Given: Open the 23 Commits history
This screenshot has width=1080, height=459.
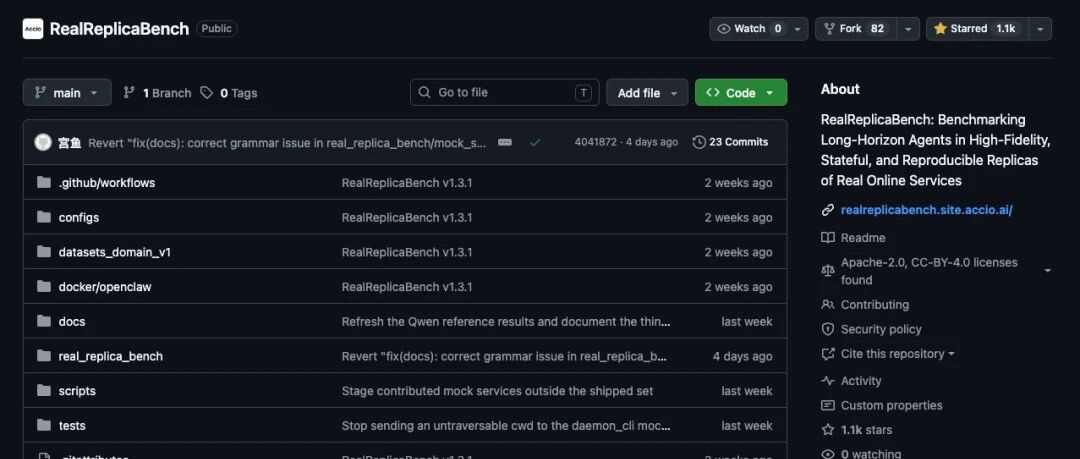Looking at the screenshot, I should 730,142.
